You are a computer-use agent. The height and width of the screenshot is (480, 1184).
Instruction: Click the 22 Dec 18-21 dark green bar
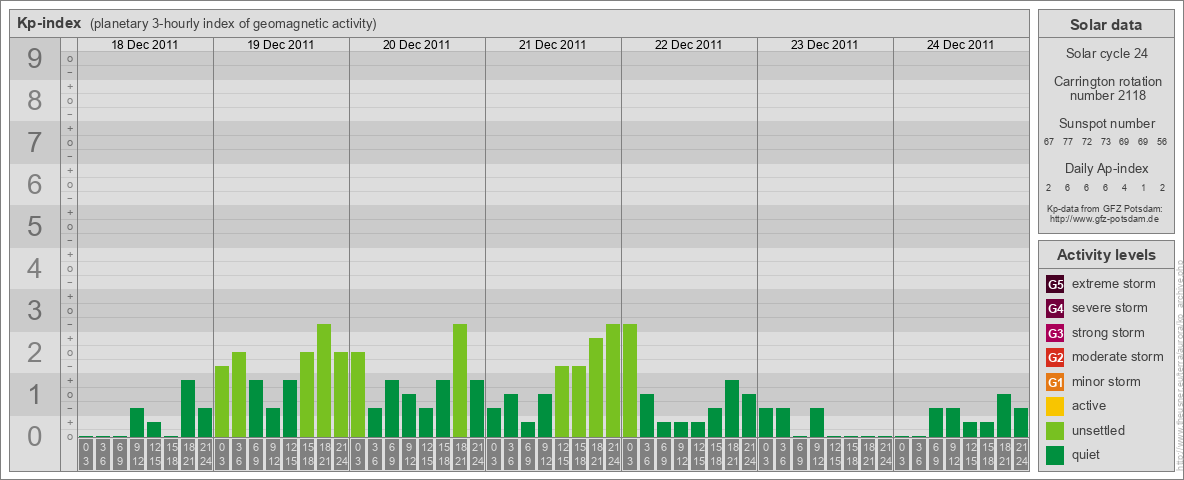[732, 408]
